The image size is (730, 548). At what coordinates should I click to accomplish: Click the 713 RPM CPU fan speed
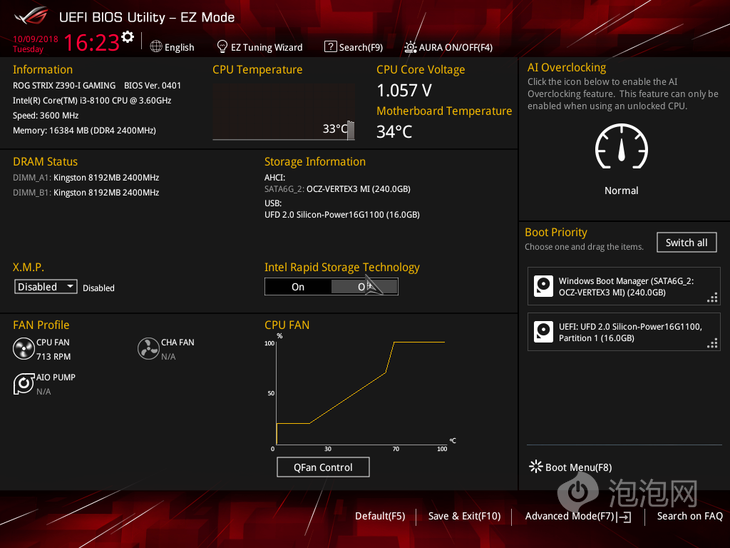coord(54,357)
